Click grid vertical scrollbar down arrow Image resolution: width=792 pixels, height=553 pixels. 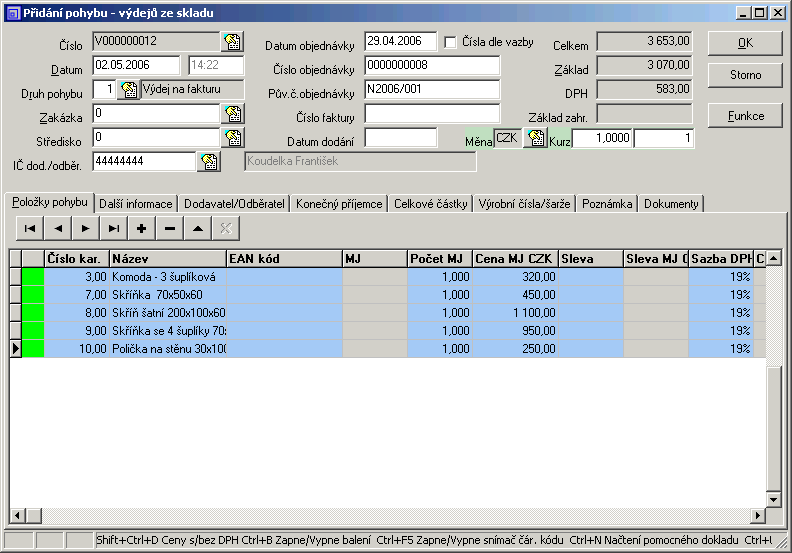click(773, 499)
